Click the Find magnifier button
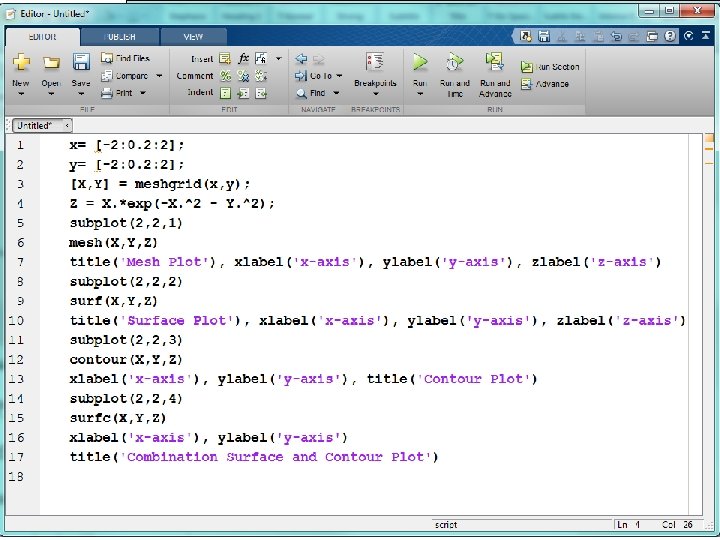The height and width of the screenshot is (540, 720). [311, 93]
